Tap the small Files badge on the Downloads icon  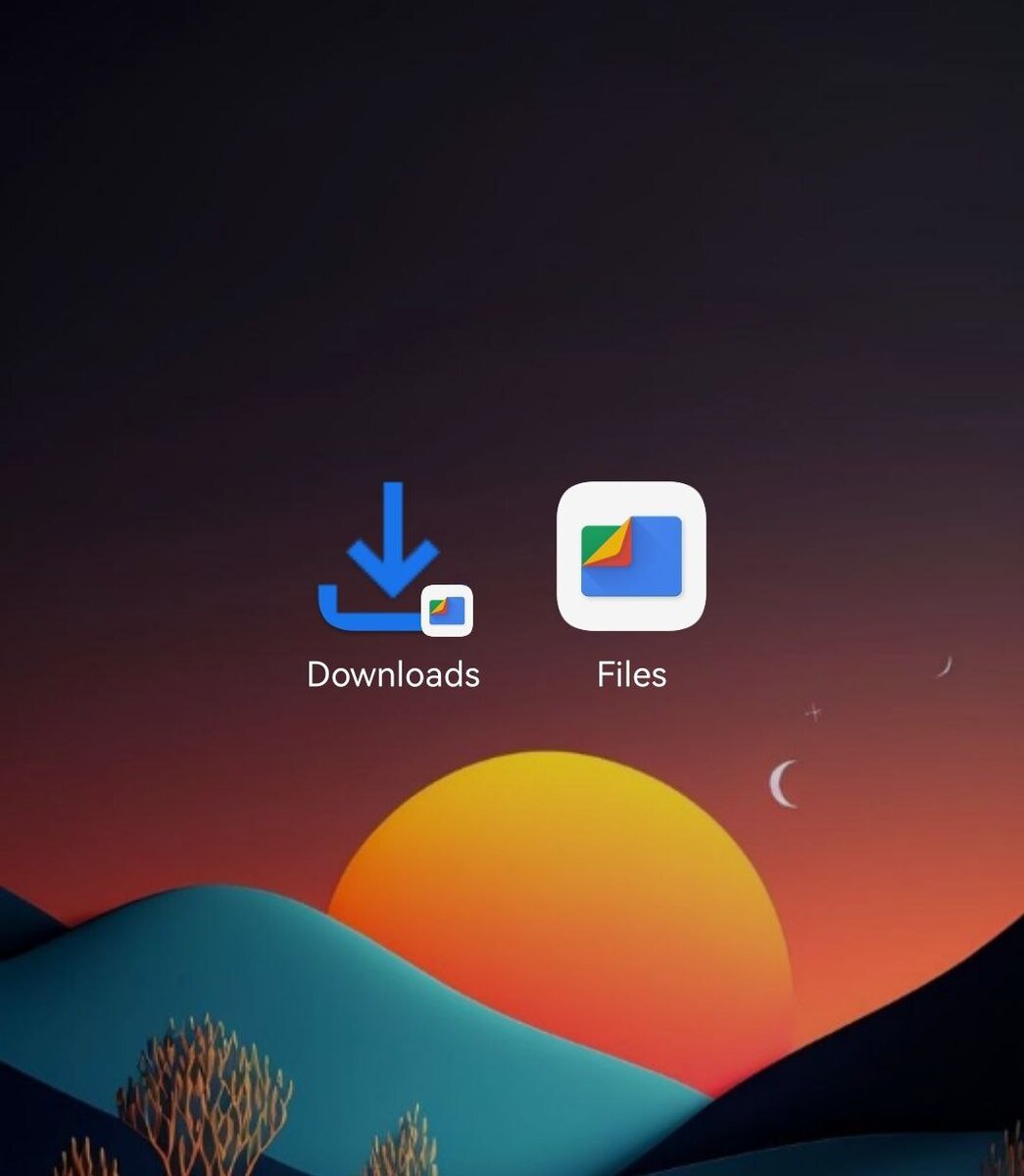point(447,611)
